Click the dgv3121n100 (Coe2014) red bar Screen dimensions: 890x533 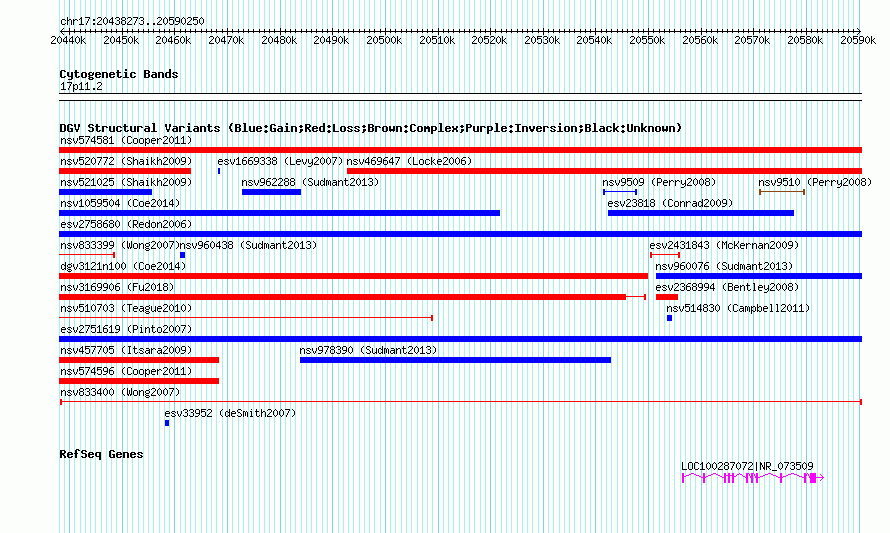pos(354,276)
